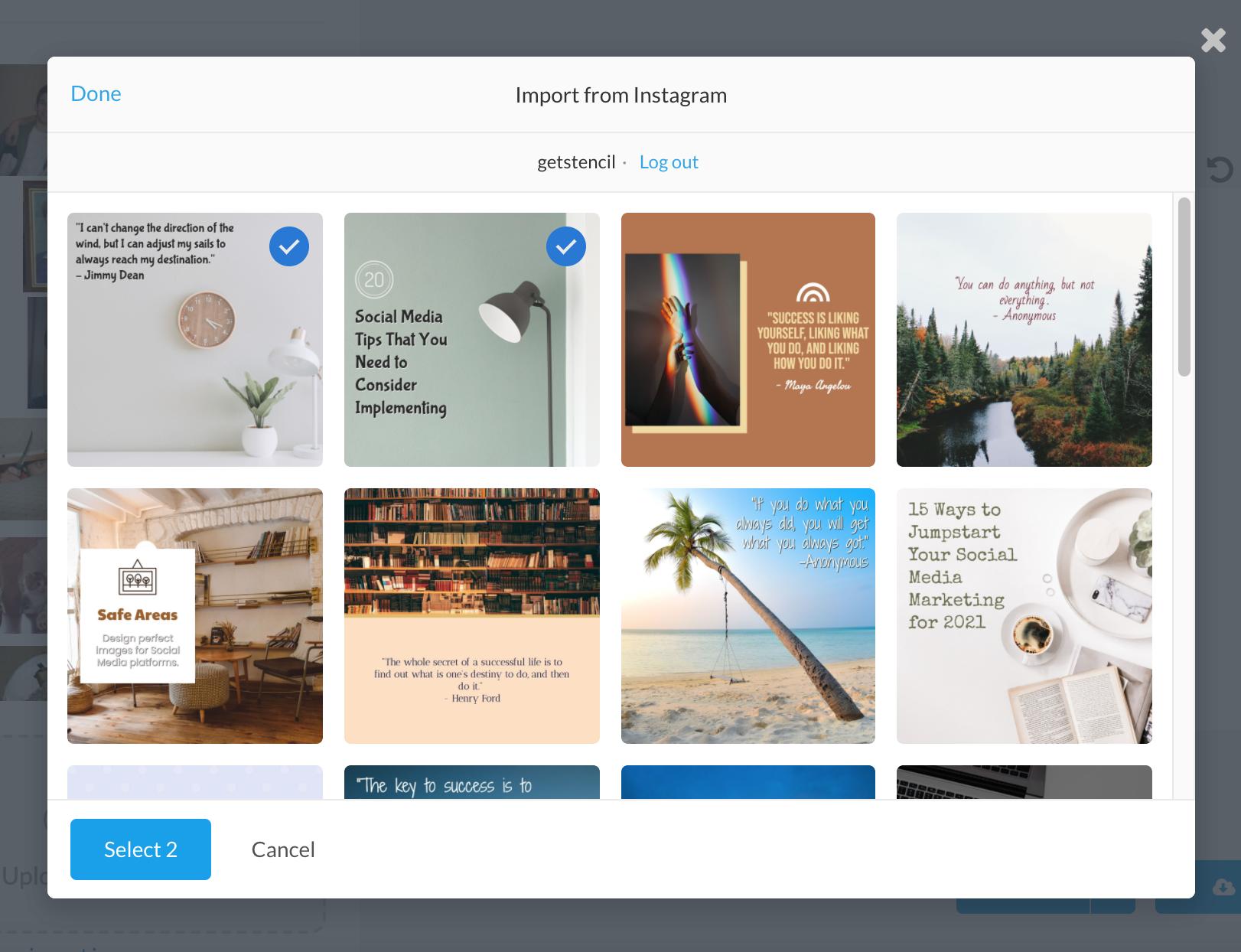Select the Henry Ford bookshelf quote image
This screenshot has width=1241, height=952.
[x=471, y=616]
